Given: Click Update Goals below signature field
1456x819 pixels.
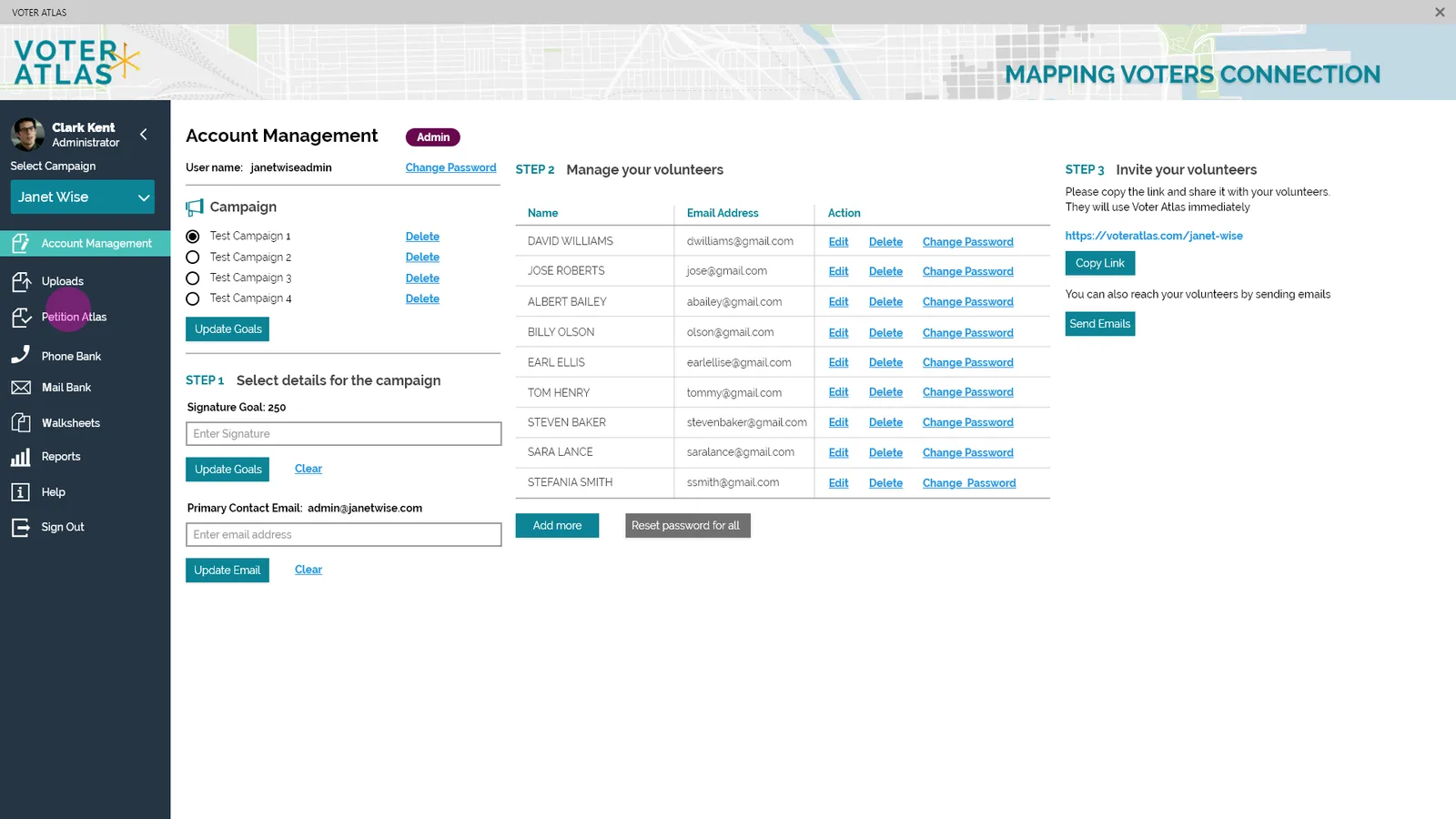Looking at the screenshot, I should coord(227,470).
